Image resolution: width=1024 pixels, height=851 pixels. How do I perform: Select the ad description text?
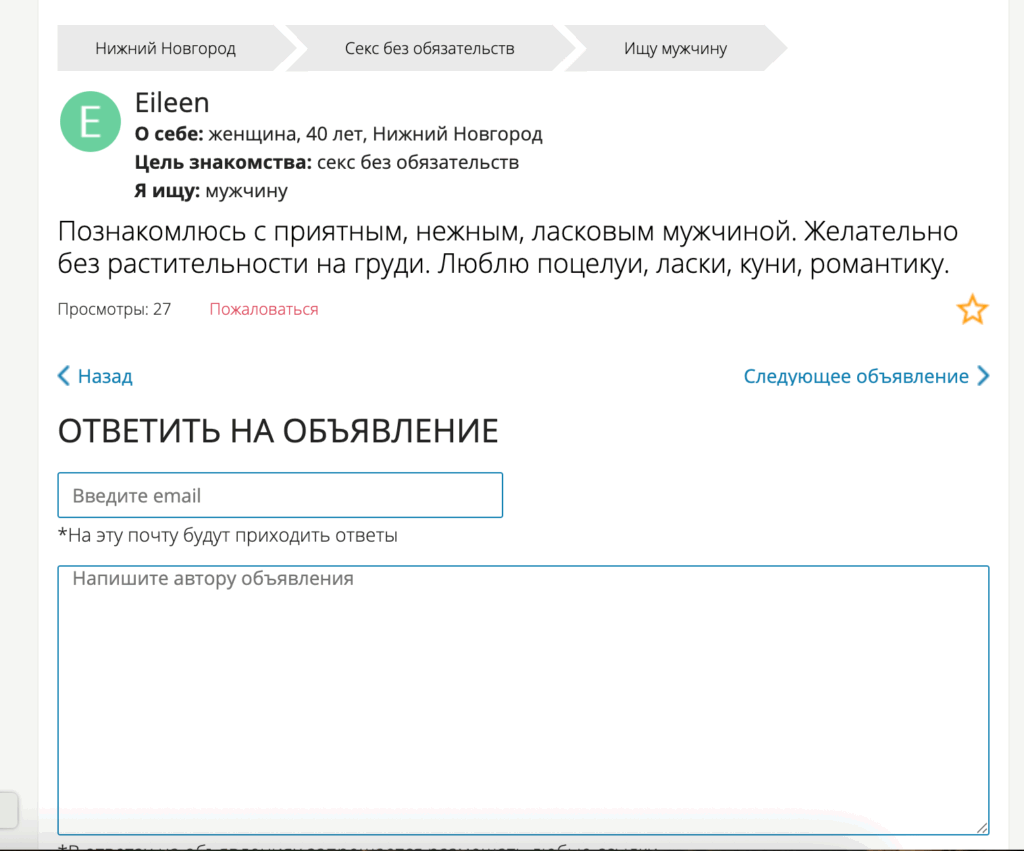pos(500,248)
